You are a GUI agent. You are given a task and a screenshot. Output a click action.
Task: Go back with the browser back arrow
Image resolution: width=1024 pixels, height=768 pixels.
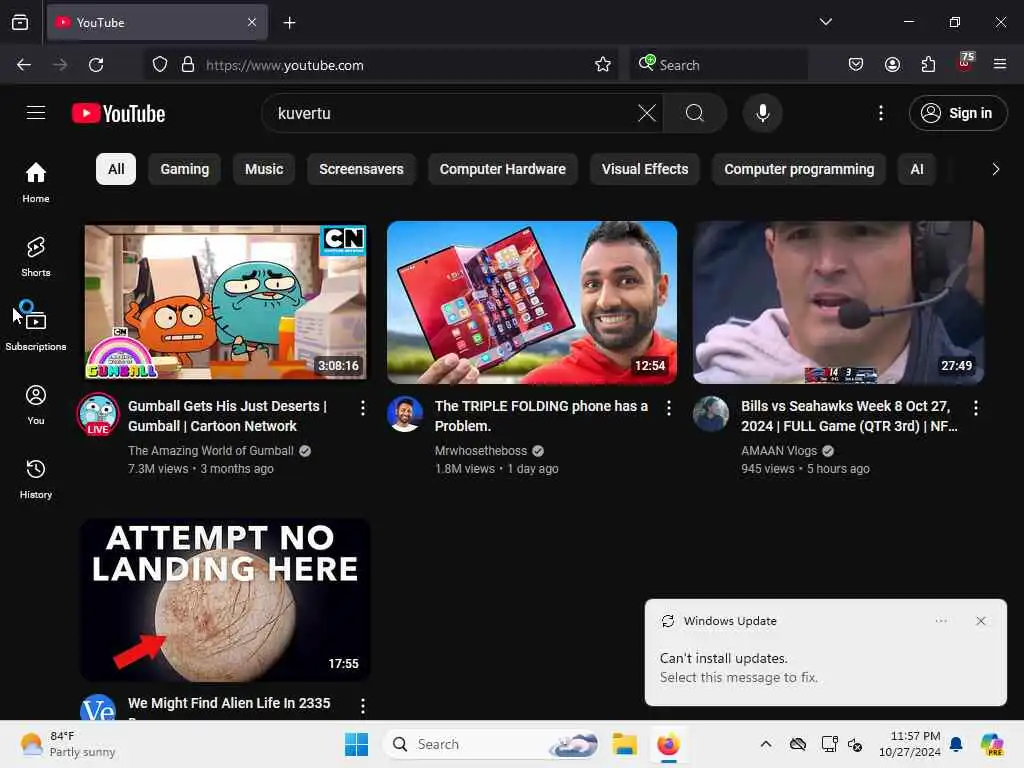(24, 65)
